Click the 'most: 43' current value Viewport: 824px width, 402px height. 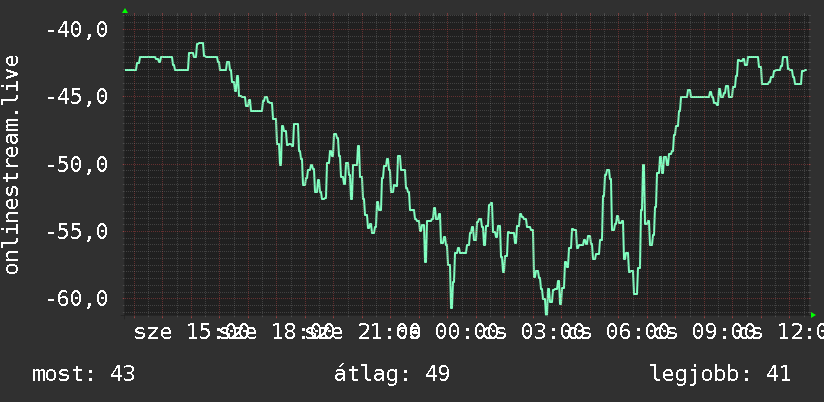click(84, 374)
